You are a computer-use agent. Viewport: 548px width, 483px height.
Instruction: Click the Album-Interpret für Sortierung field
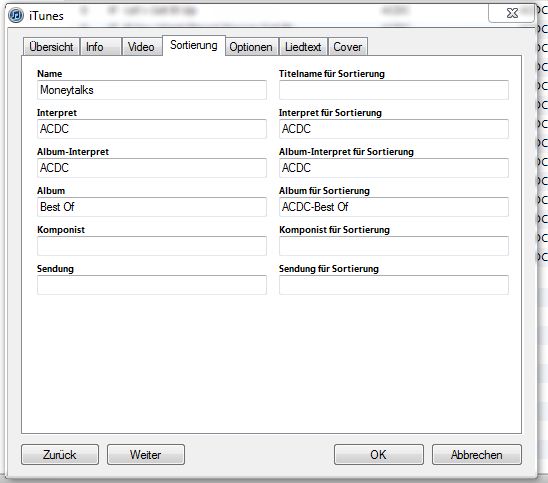(x=394, y=168)
